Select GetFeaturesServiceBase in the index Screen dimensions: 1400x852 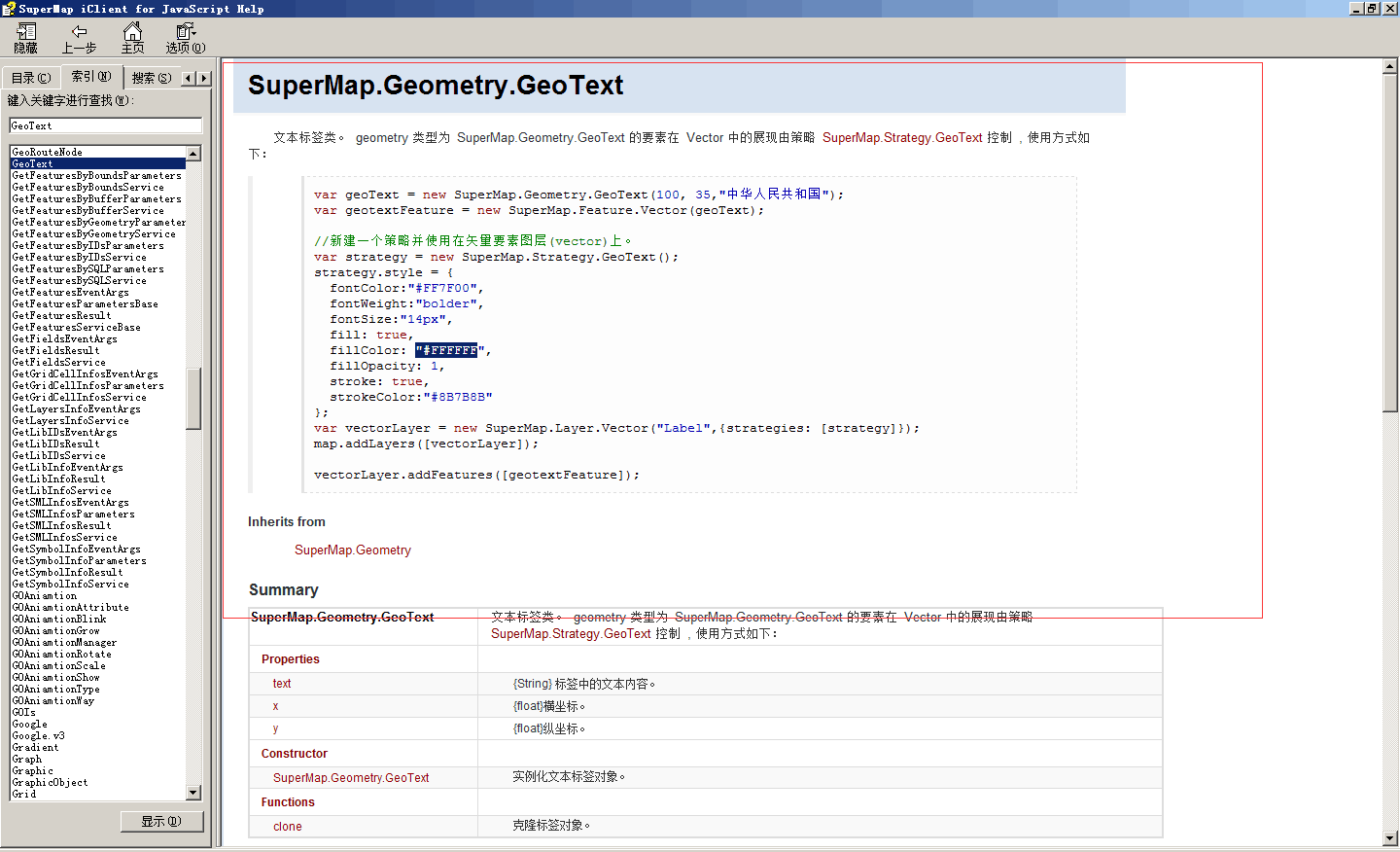76,327
